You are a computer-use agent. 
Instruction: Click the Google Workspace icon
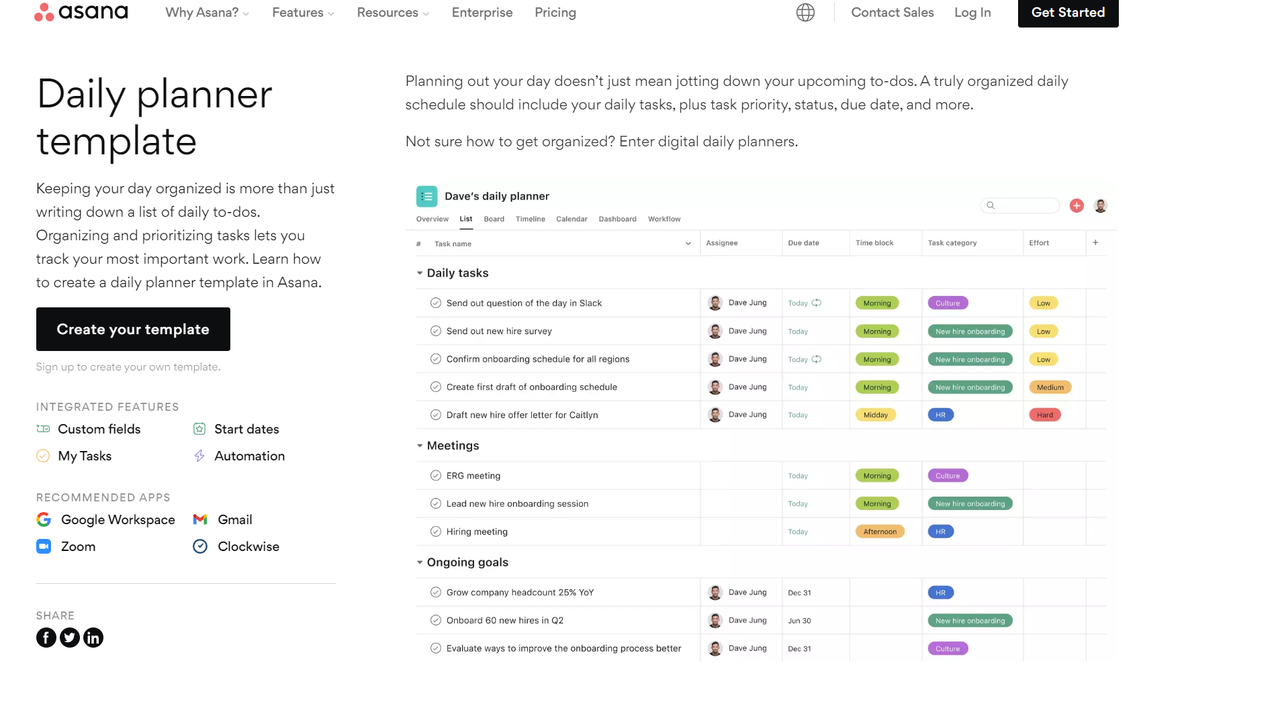[44, 520]
